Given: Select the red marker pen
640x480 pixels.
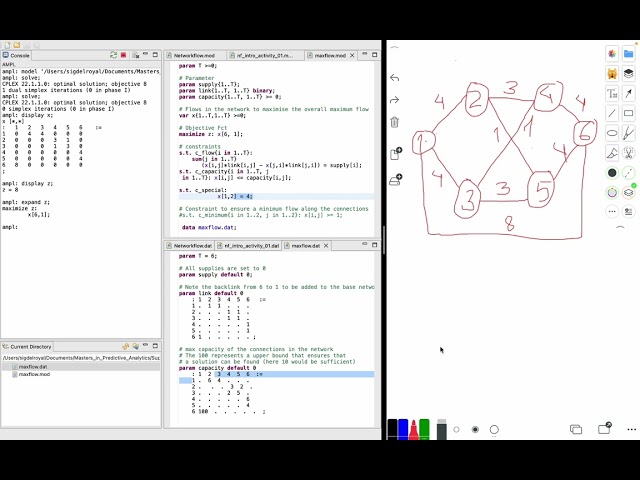Looking at the screenshot, I should pos(413,430).
